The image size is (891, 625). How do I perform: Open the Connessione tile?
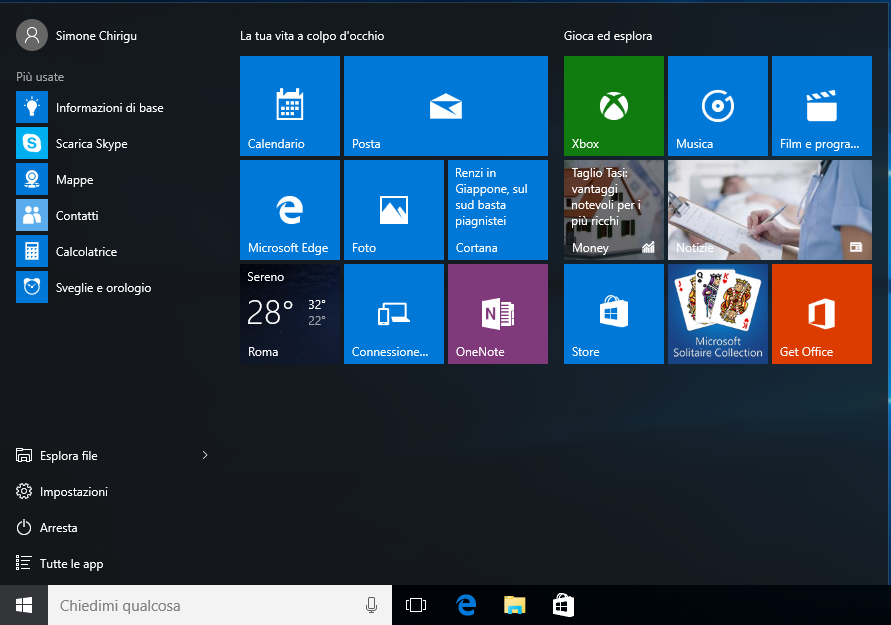pos(394,314)
